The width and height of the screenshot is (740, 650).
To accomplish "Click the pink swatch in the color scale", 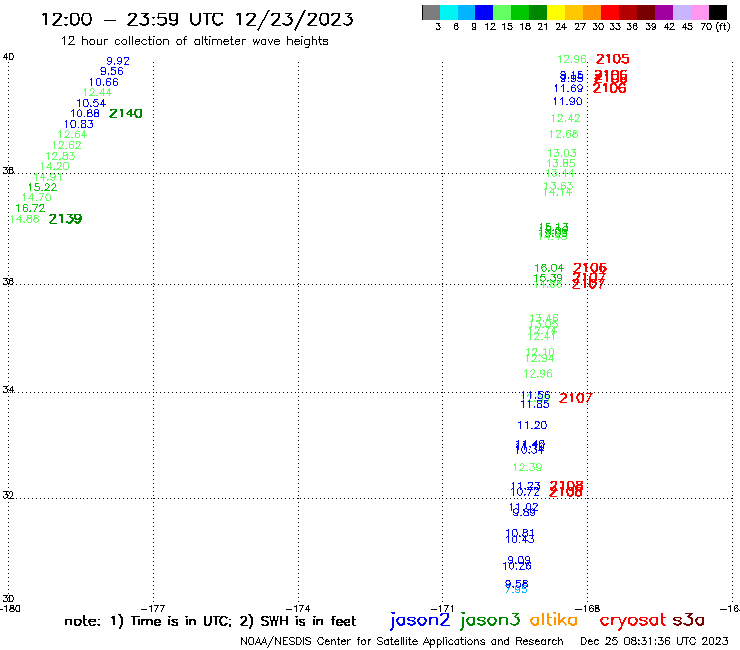I will pos(699,12).
